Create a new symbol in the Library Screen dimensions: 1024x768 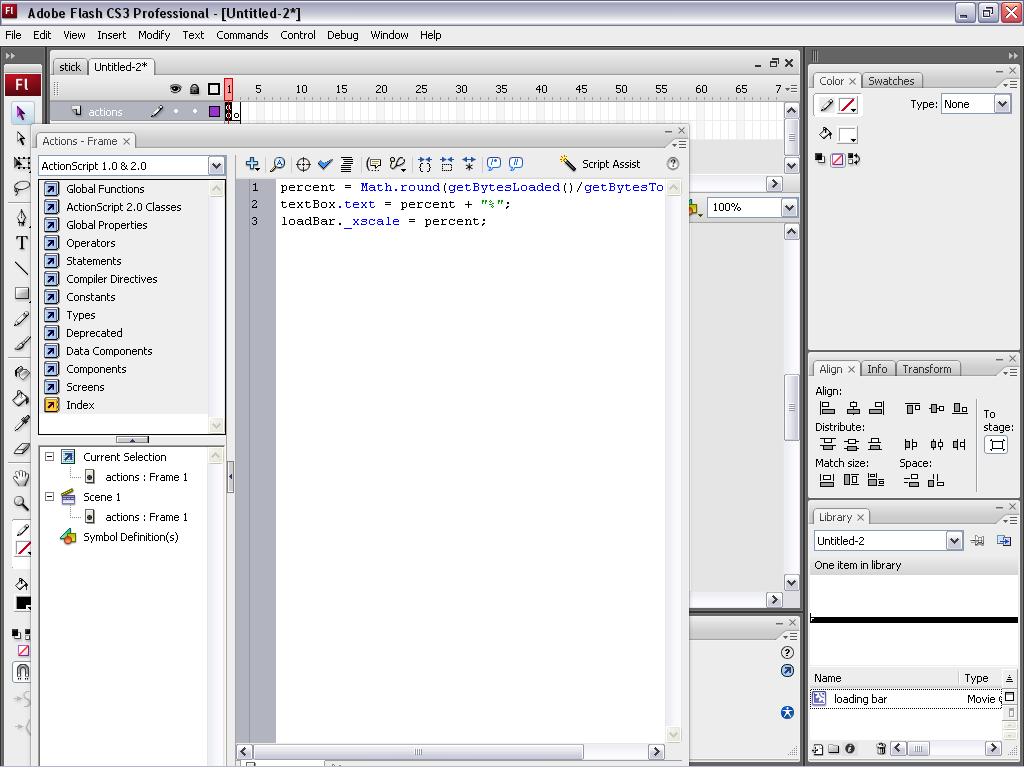(x=818, y=748)
